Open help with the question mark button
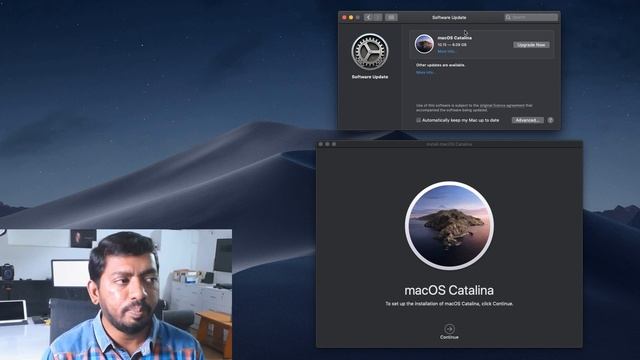 tap(550, 120)
